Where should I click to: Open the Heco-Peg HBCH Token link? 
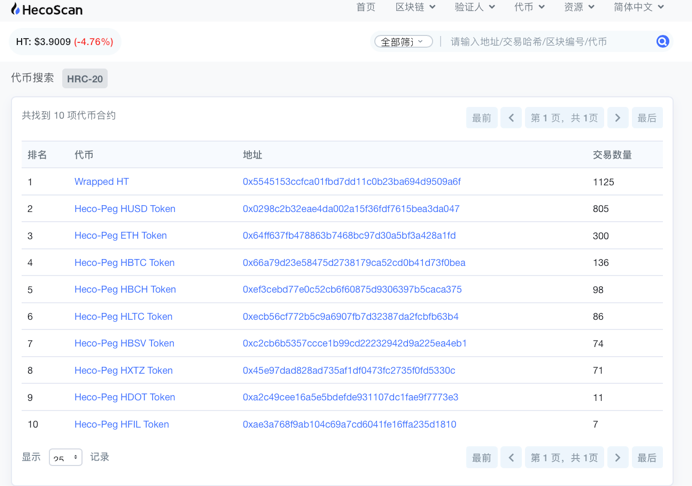[x=125, y=289]
